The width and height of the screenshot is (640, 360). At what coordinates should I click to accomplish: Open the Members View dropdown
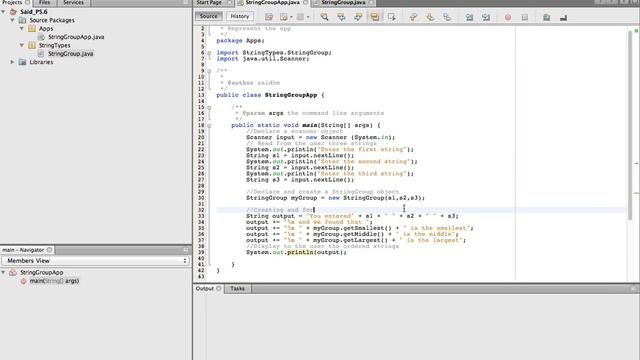[96, 260]
